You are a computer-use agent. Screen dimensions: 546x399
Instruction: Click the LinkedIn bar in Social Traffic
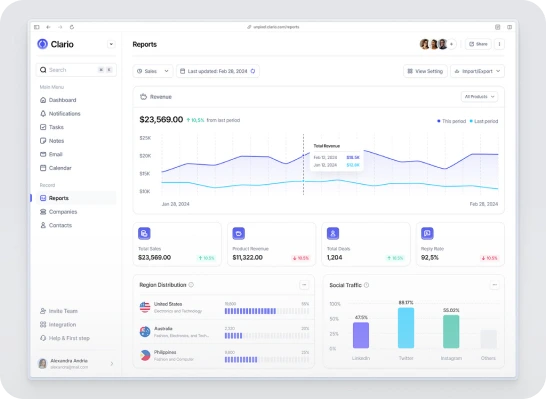tap(361, 335)
